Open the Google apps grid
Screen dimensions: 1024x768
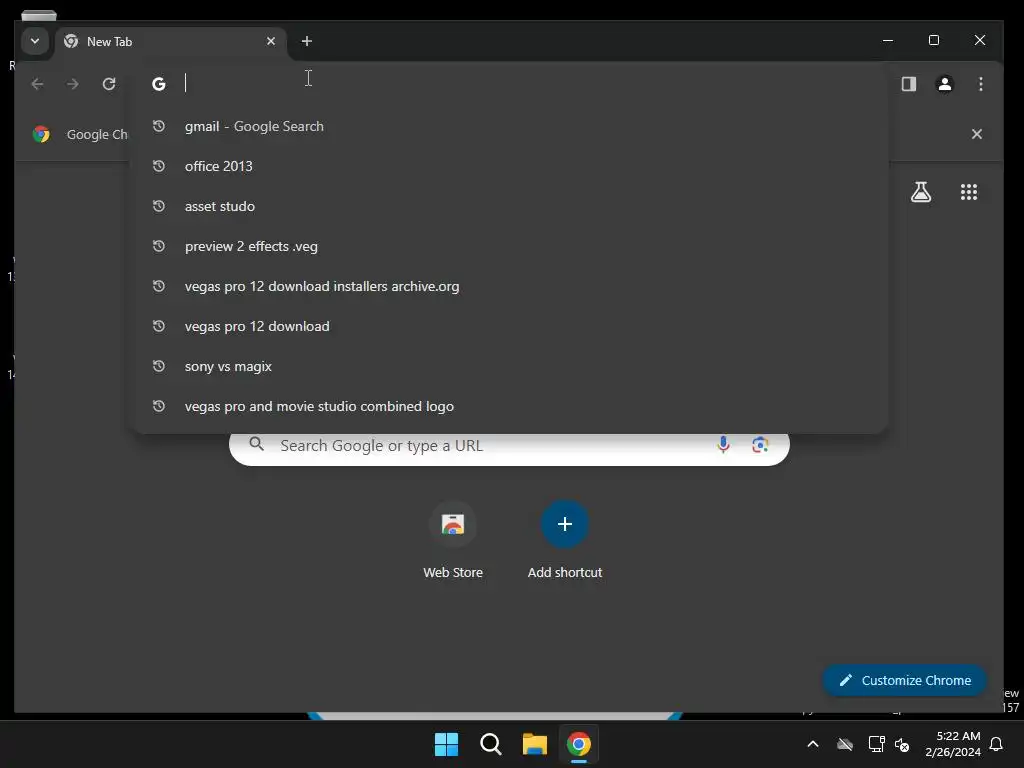click(x=968, y=192)
